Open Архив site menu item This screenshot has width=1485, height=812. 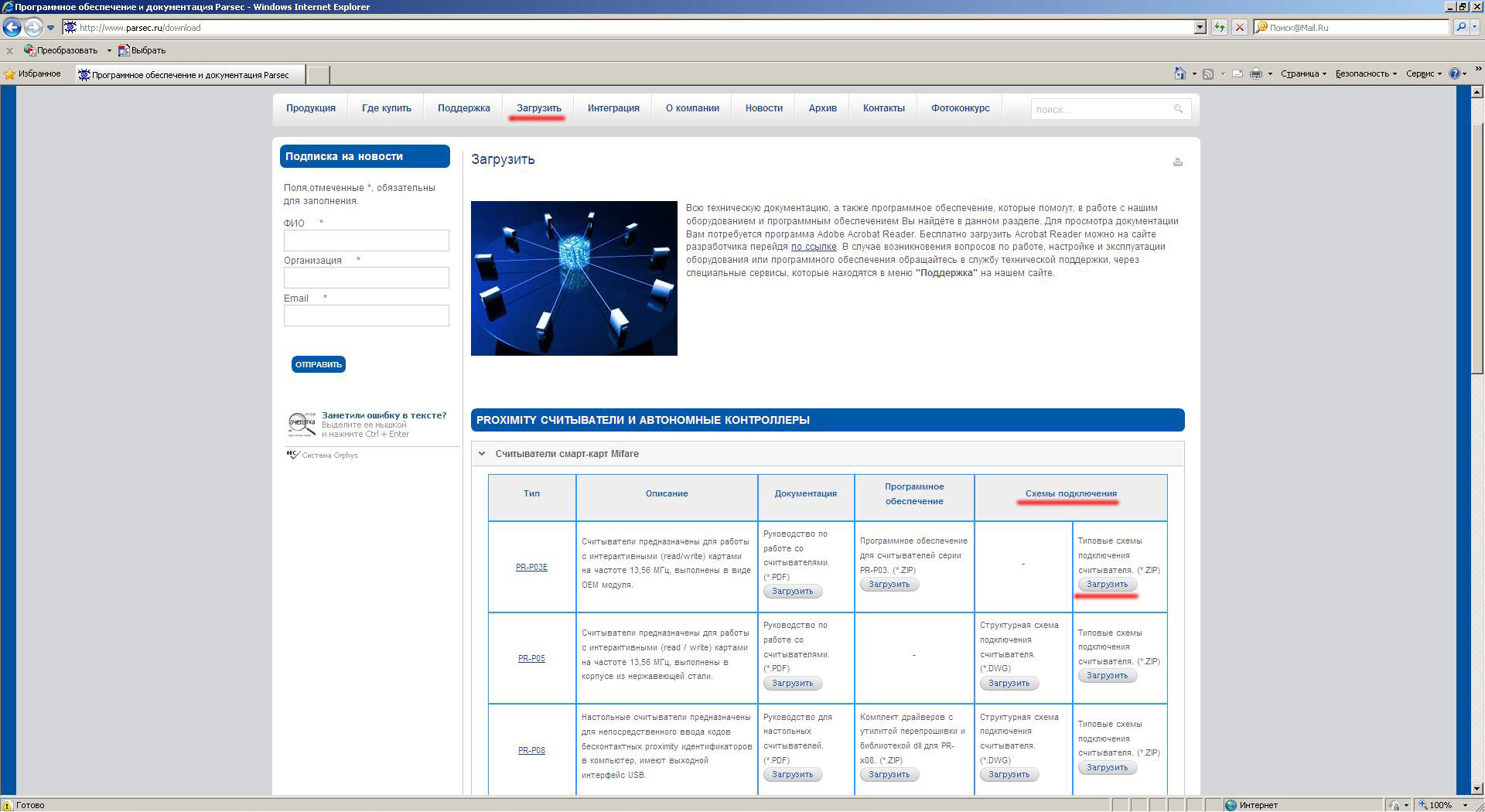coord(823,108)
